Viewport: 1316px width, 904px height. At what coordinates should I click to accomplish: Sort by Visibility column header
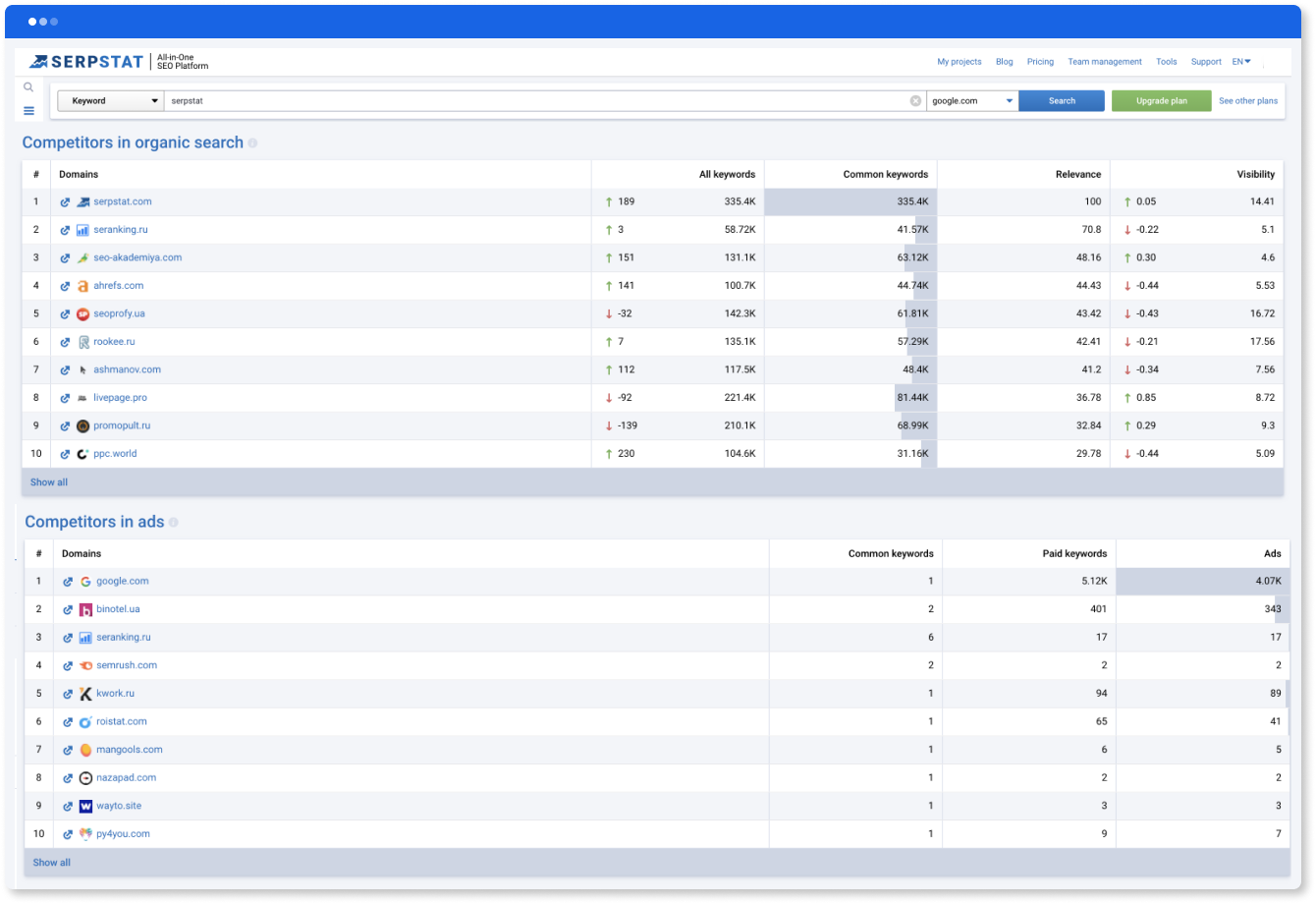tap(1255, 175)
